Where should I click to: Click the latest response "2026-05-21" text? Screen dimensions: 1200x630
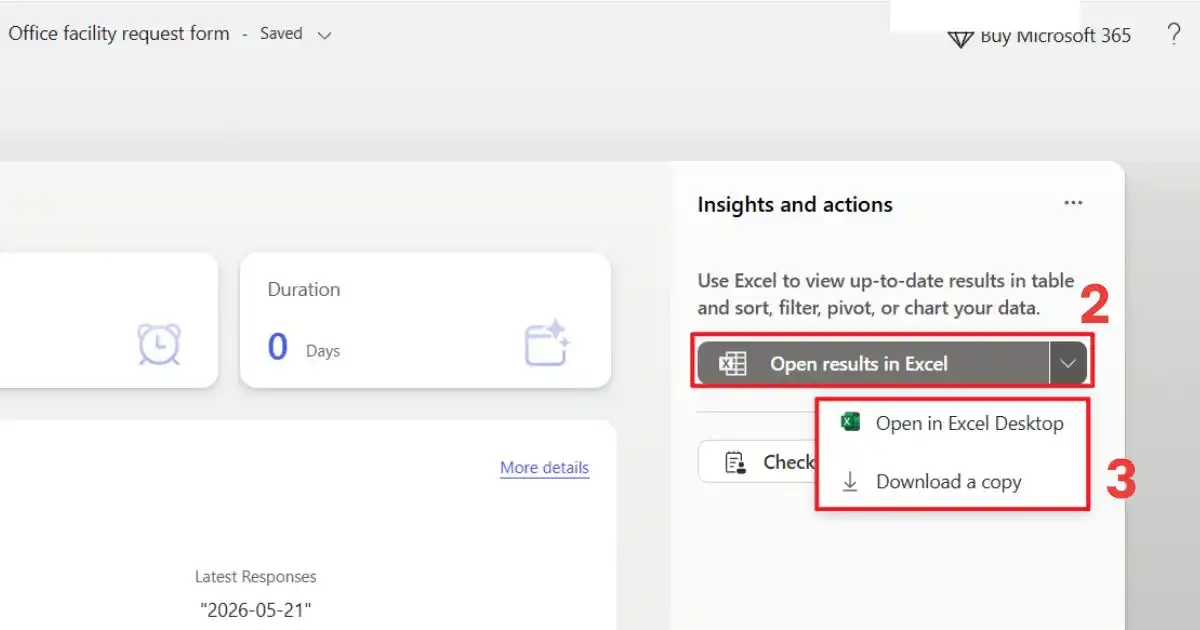(x=256, y=609)
